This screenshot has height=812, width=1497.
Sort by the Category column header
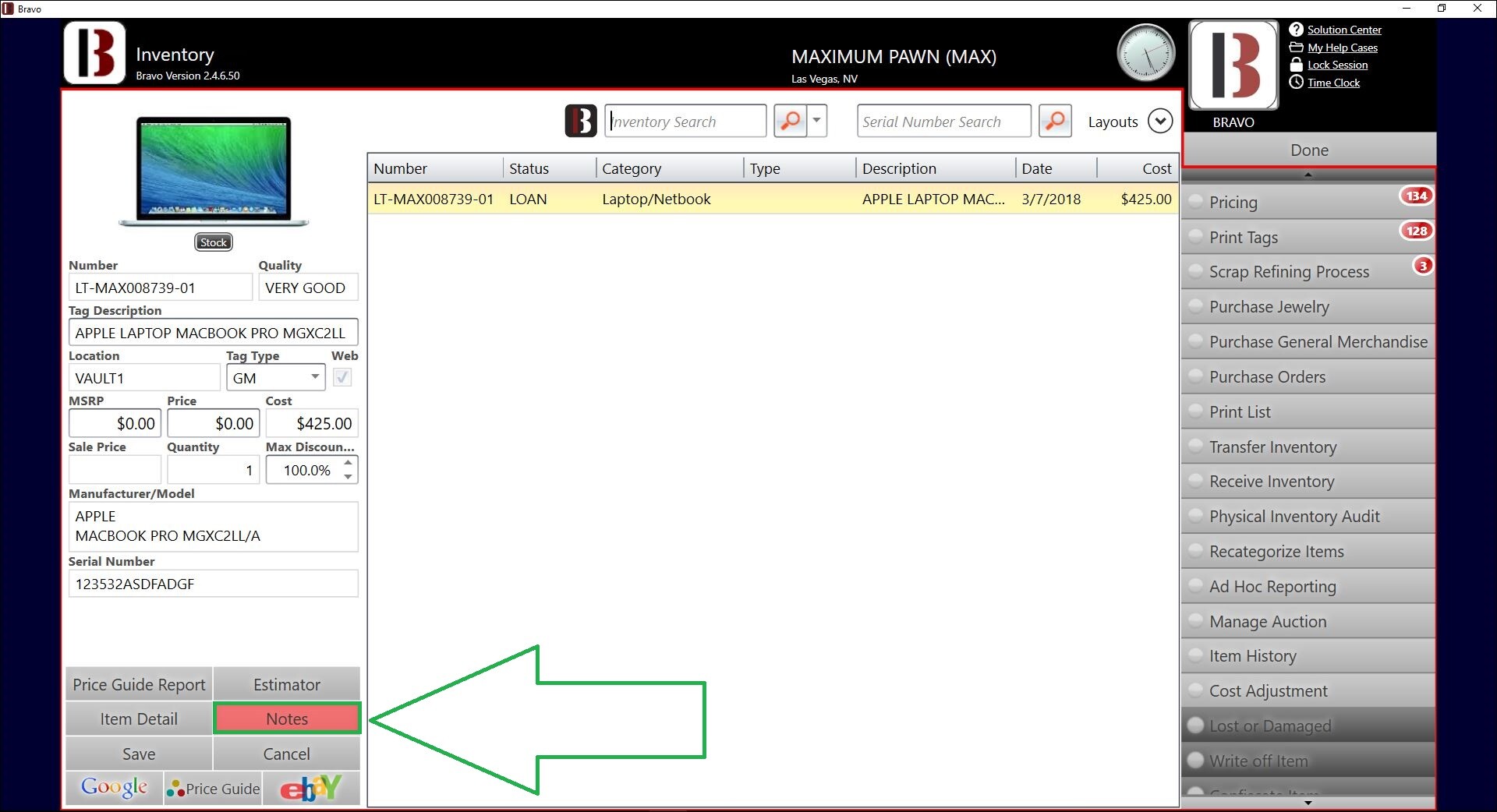pyautogui.click(x=671, y=168)
